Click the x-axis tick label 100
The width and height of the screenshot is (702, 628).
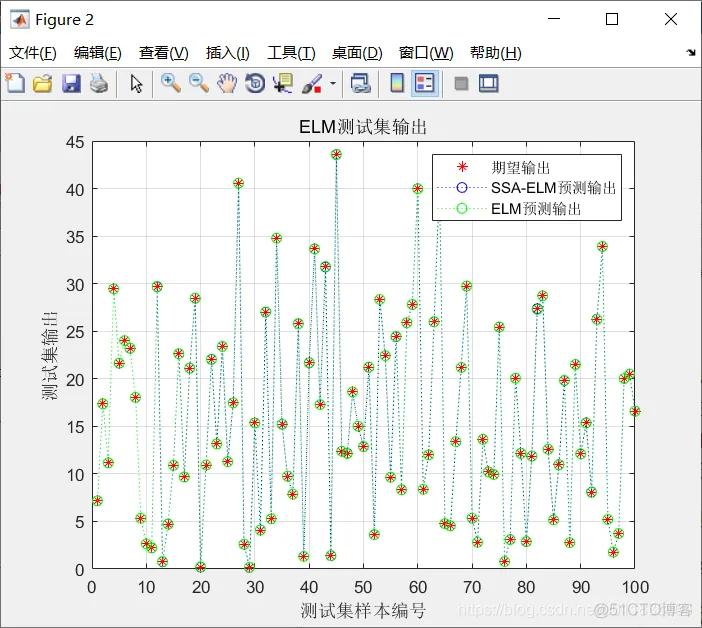[635, 587]
